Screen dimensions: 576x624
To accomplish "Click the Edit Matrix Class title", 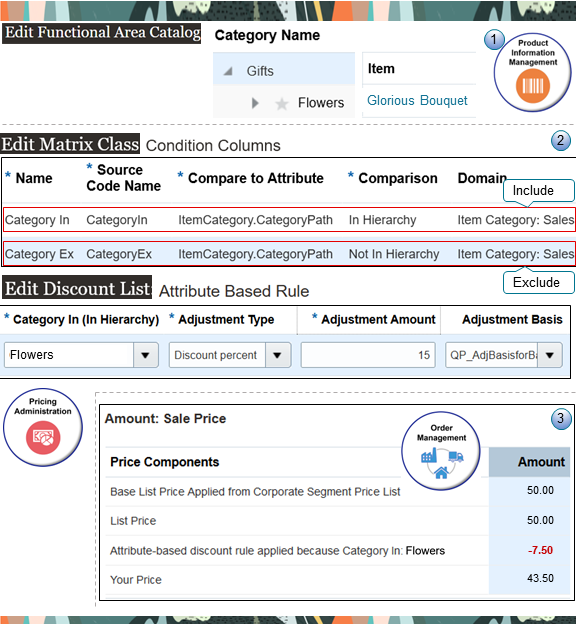I will 70,144.
